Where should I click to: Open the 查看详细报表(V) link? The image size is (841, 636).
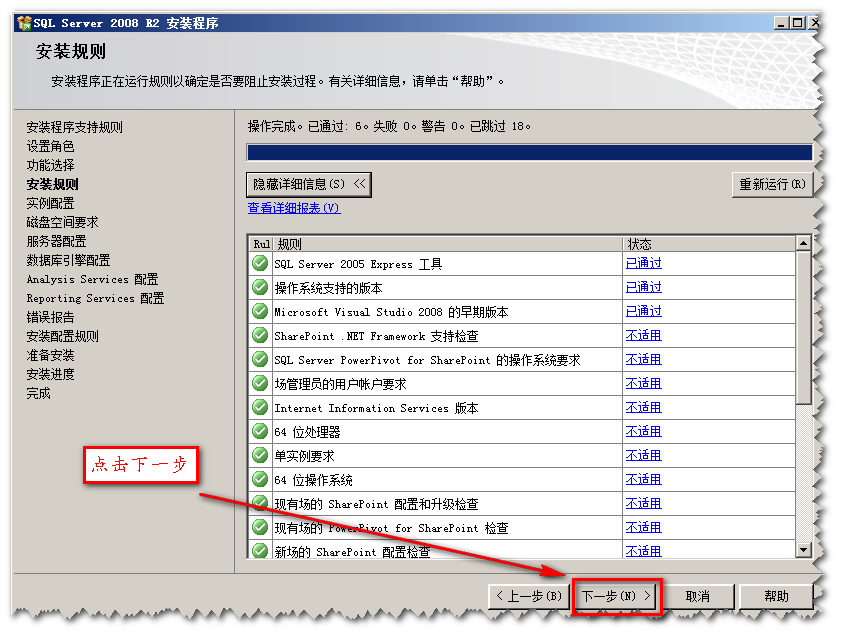(x=294, y=208)
